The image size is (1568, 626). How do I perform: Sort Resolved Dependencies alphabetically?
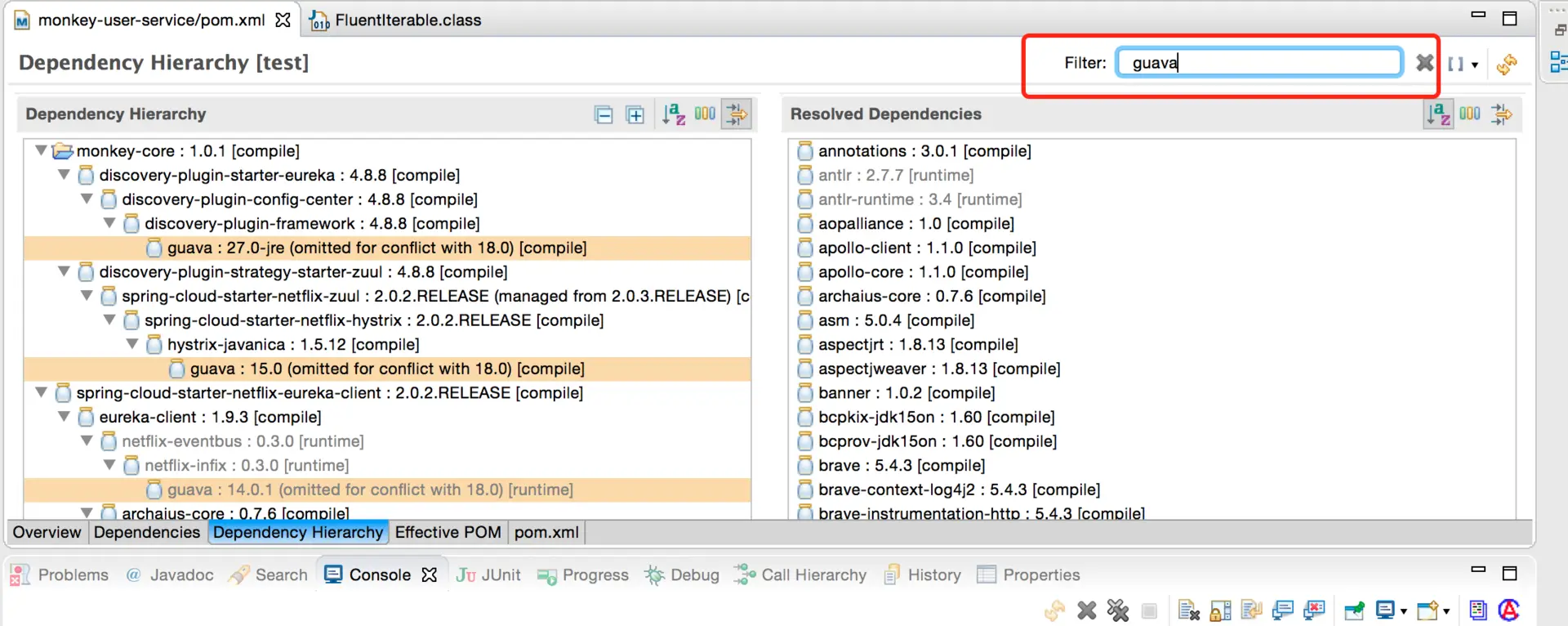1438,114
